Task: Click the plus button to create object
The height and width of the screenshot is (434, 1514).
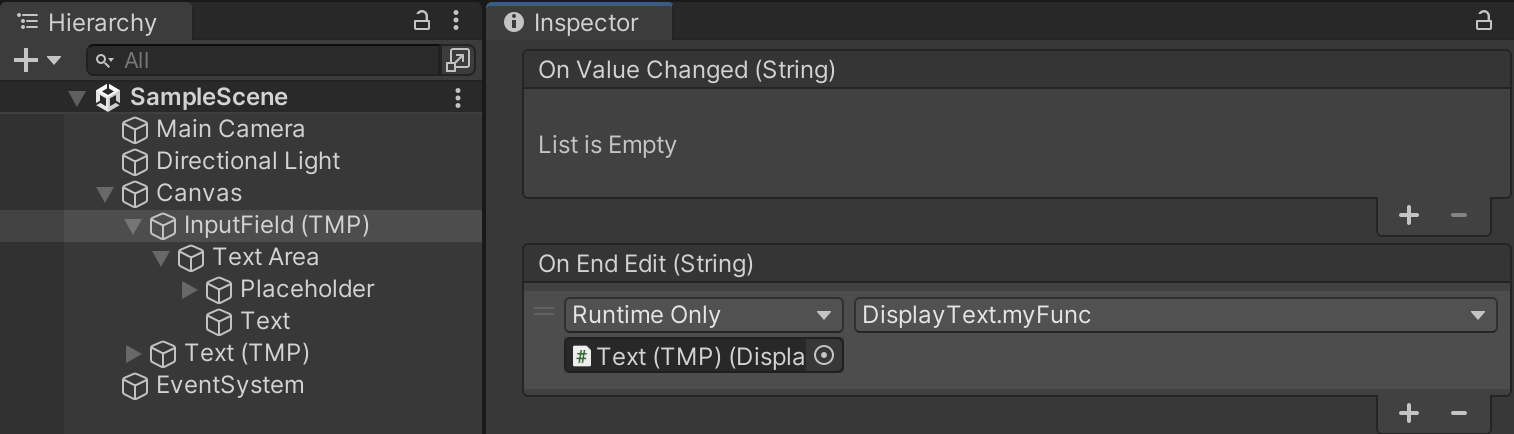Action: tap(25, 61)
